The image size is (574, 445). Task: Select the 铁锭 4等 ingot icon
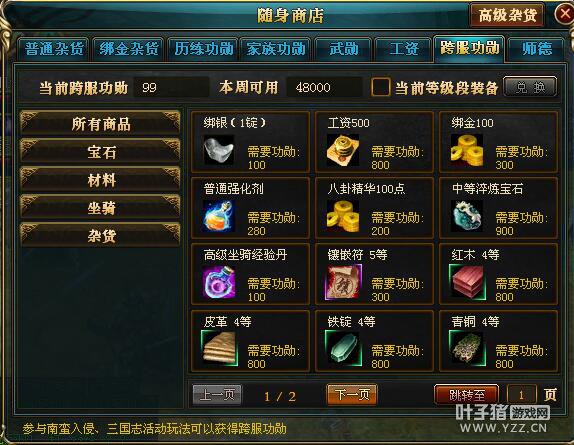343,349
